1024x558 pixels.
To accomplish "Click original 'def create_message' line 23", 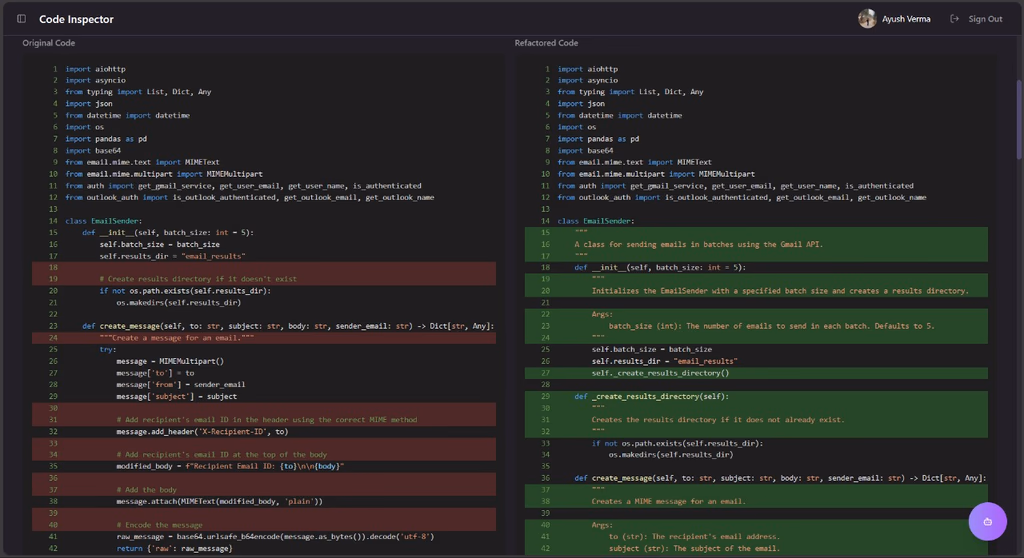I will pos(288,326).
